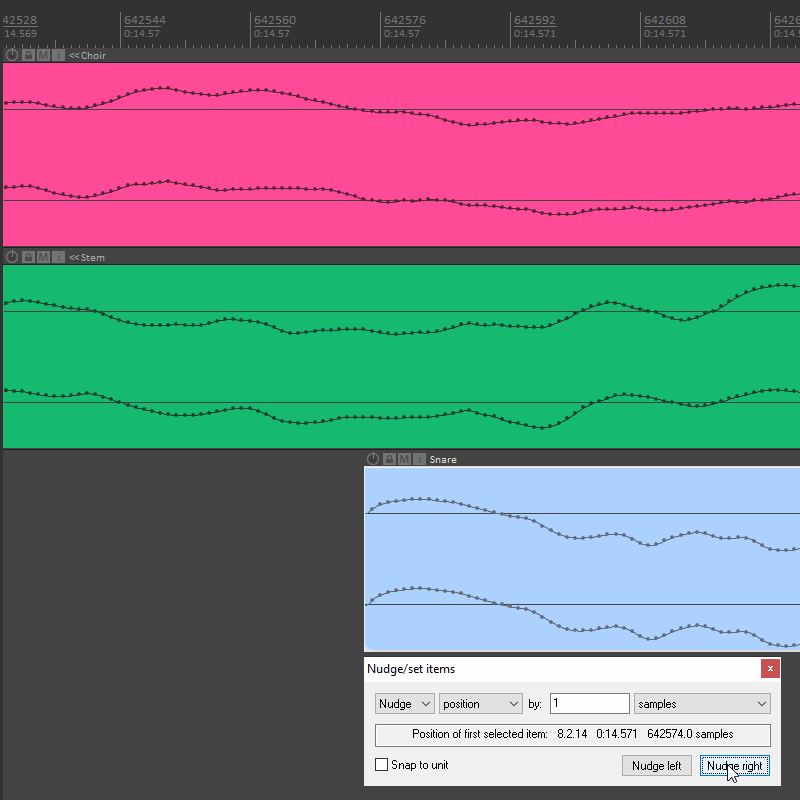Mute the Choir item

click(x=43, y=55)
